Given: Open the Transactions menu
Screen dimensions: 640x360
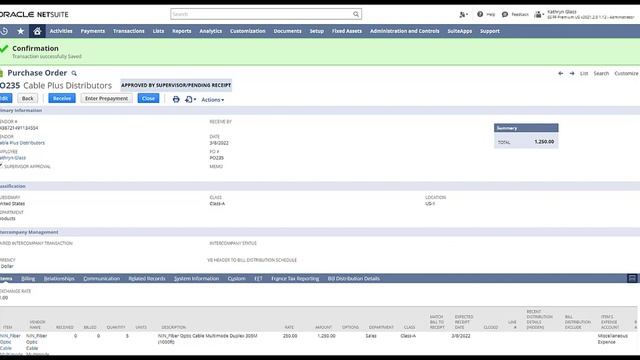Looking at the screenshot, I should coord(129,31).
